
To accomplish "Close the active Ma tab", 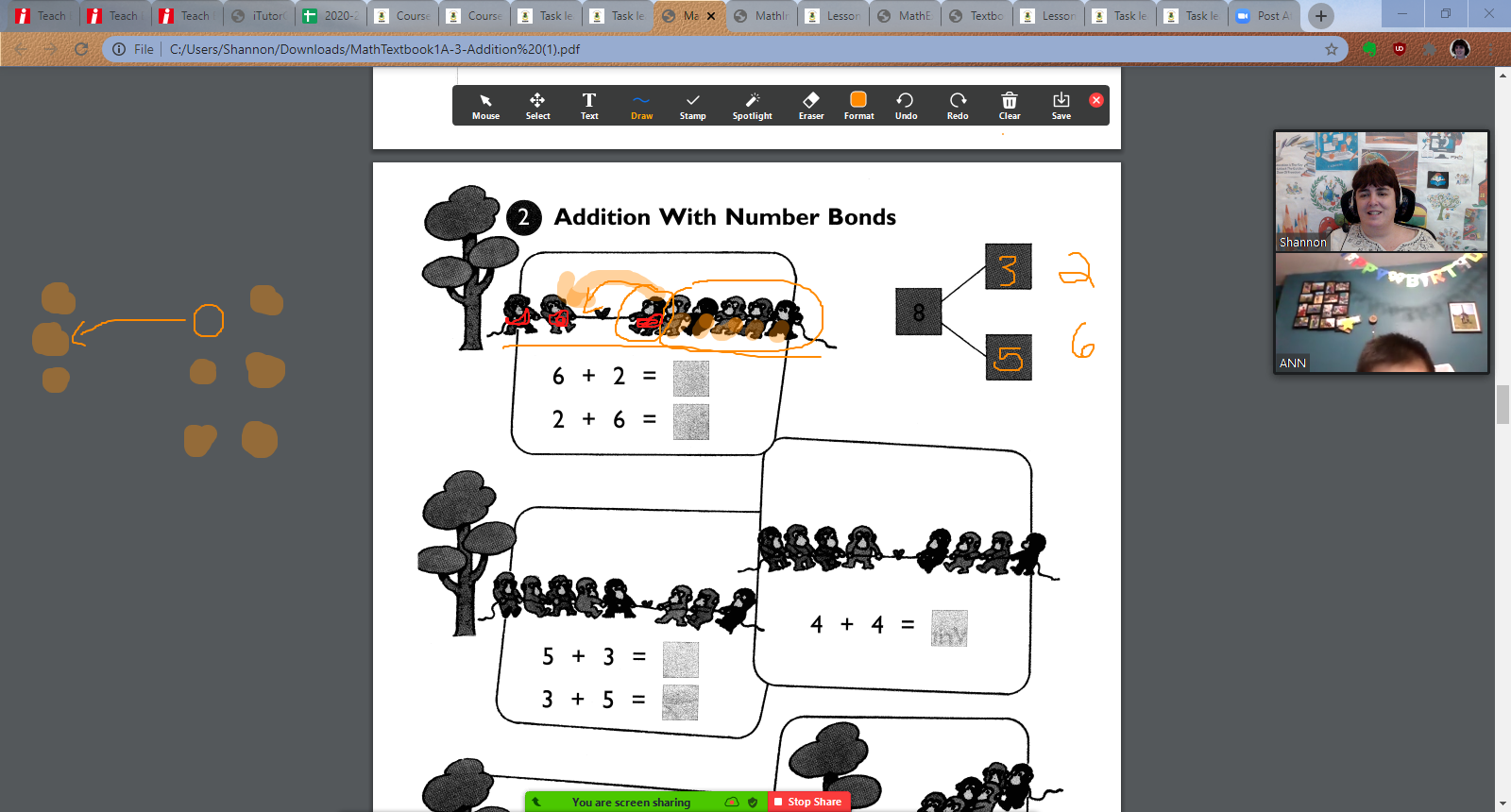I will (x=711, y=16).
